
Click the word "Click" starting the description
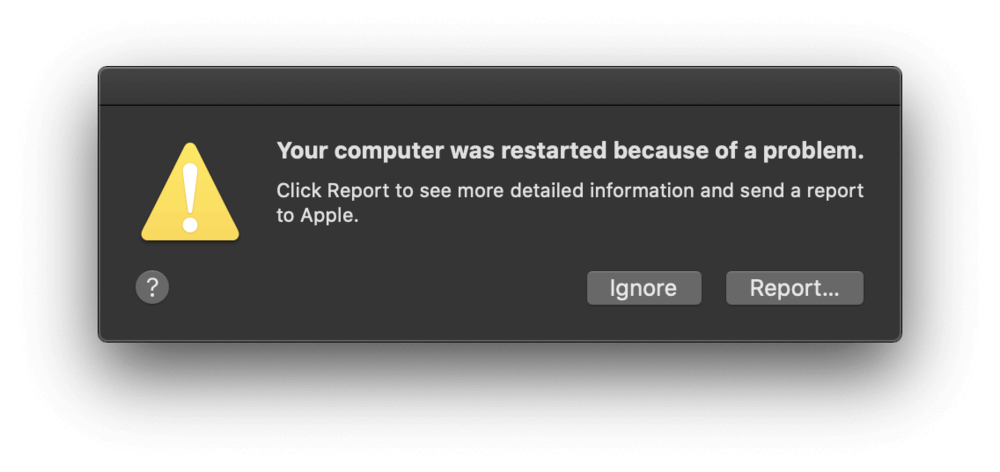tap(299, 191)
